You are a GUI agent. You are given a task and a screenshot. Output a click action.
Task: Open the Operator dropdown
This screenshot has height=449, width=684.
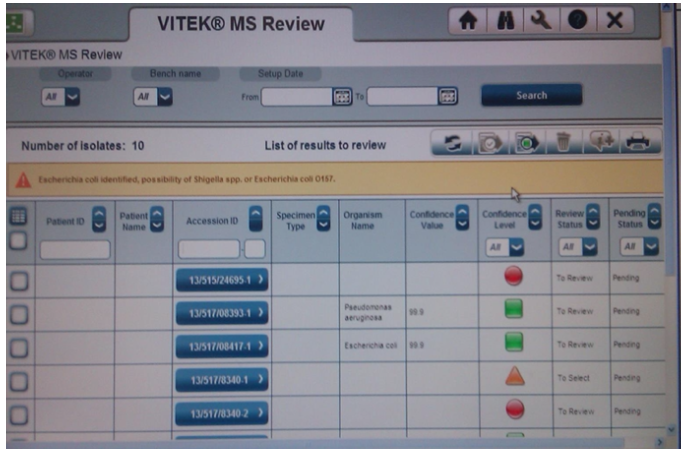click(61, 97)
